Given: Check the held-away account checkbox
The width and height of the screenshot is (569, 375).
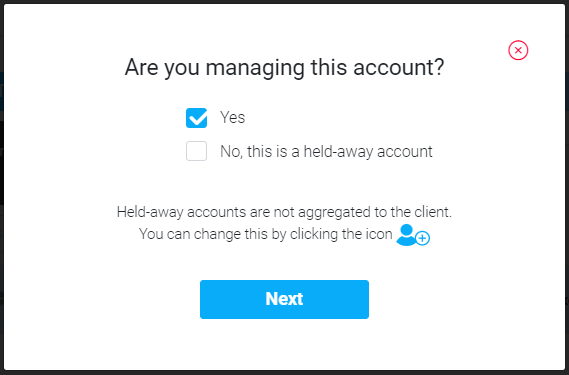Looking at the screenshot, I should tap(196, 151).
